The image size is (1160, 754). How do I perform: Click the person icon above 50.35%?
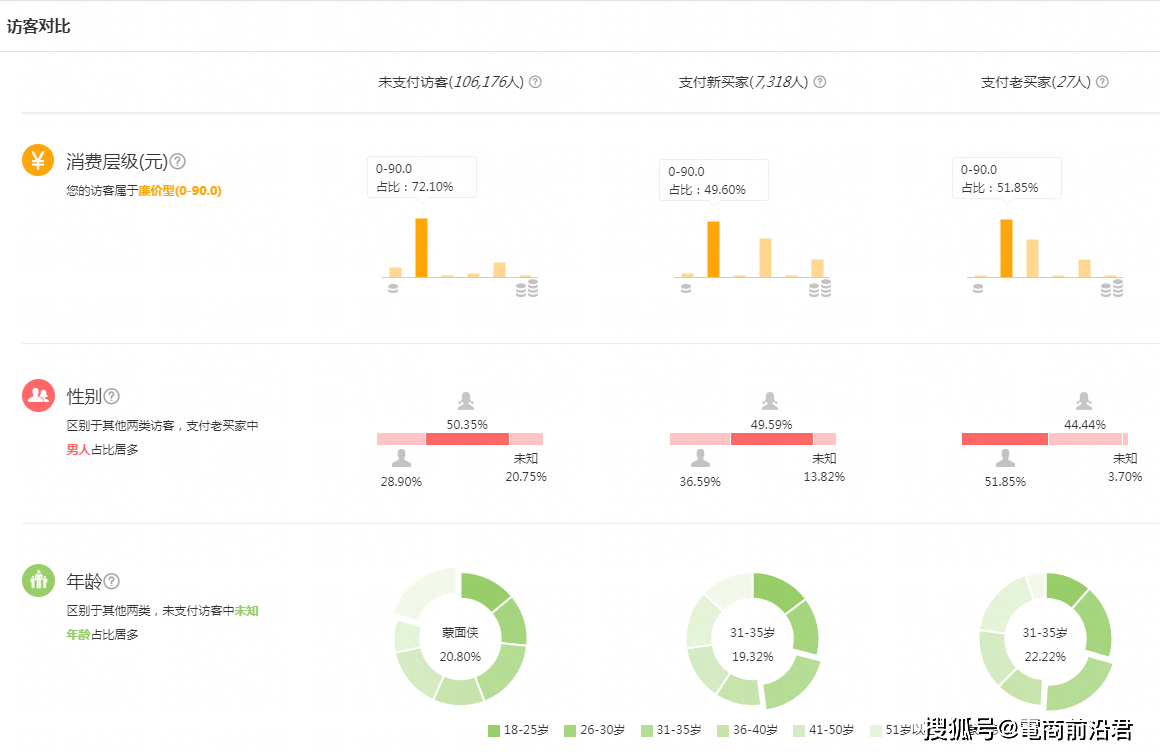[466, 401]
